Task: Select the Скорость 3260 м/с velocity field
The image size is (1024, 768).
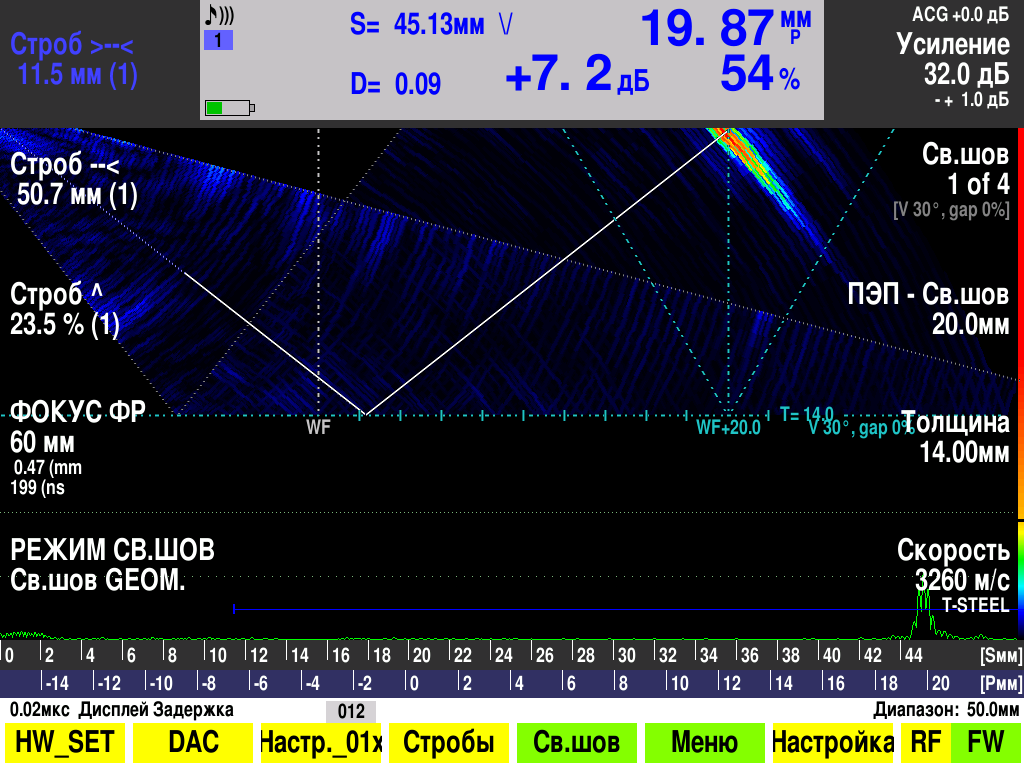Action: tap(955, 565)
